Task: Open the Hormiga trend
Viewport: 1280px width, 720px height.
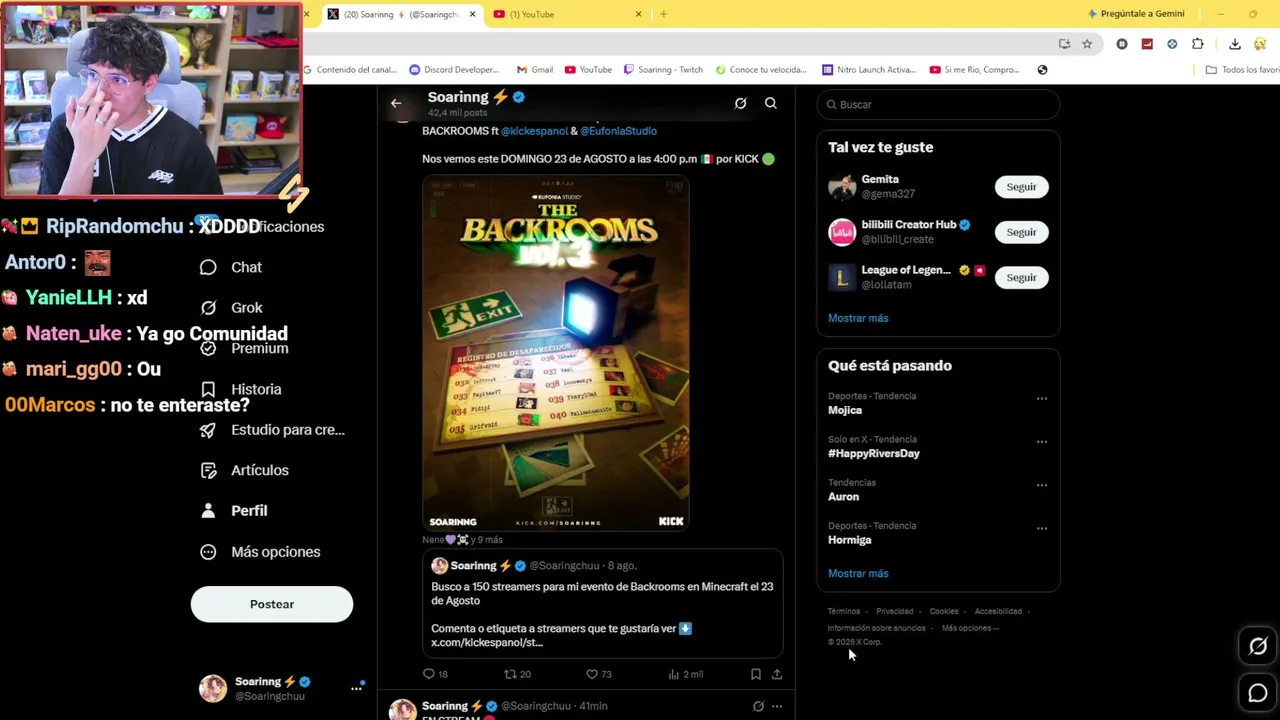Action: [x=850, y=540]
